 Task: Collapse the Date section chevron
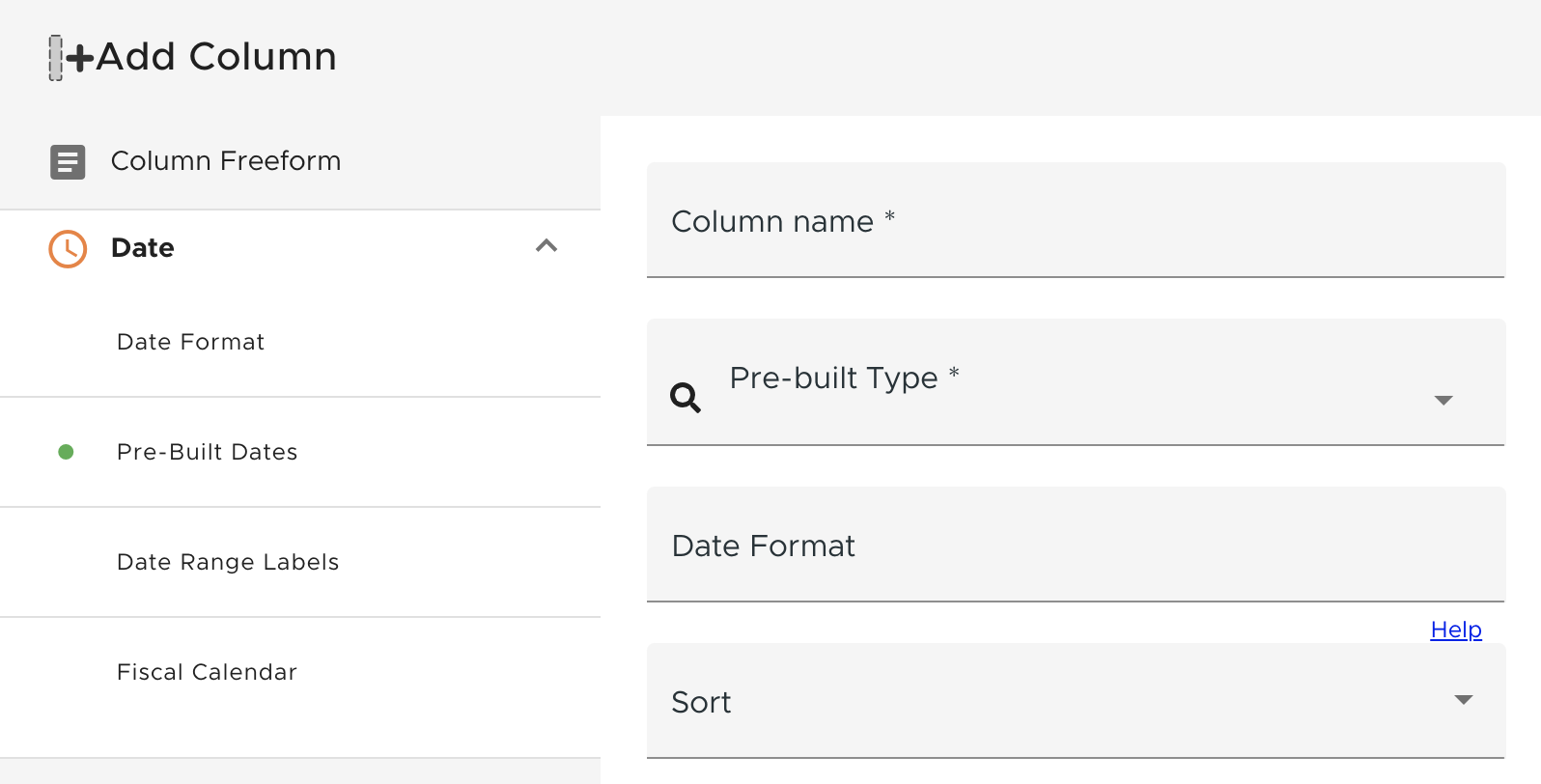coord(546,246)
